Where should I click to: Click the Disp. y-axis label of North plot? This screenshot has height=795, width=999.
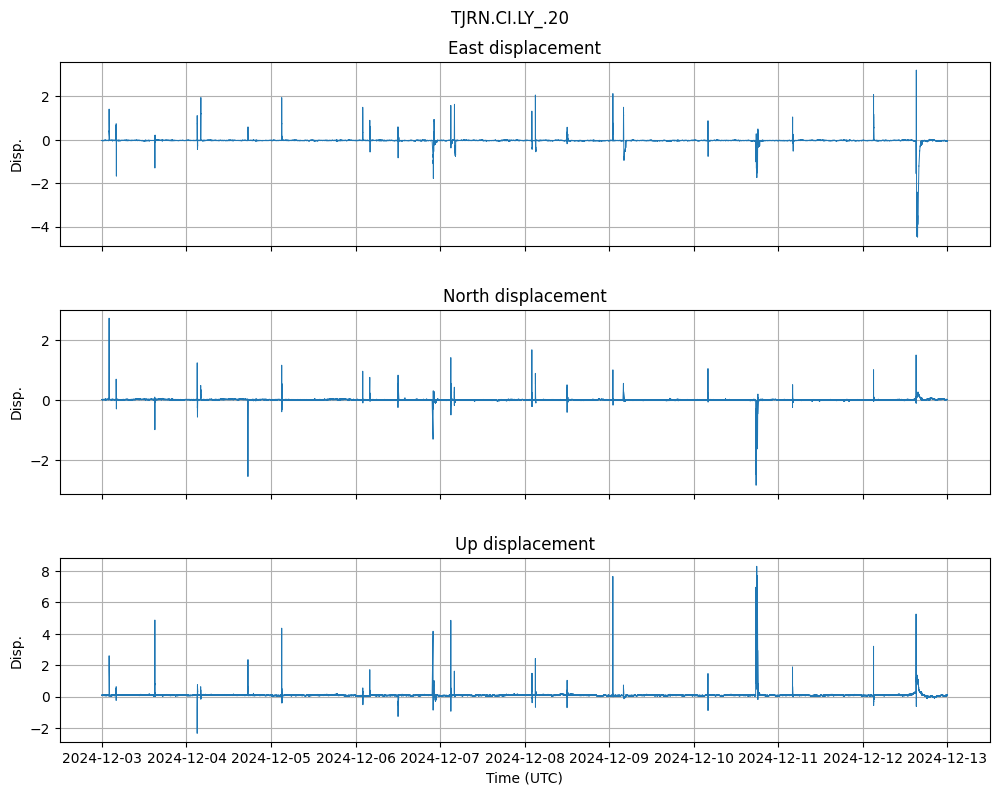pyautogui.click(x=17, y=402)
